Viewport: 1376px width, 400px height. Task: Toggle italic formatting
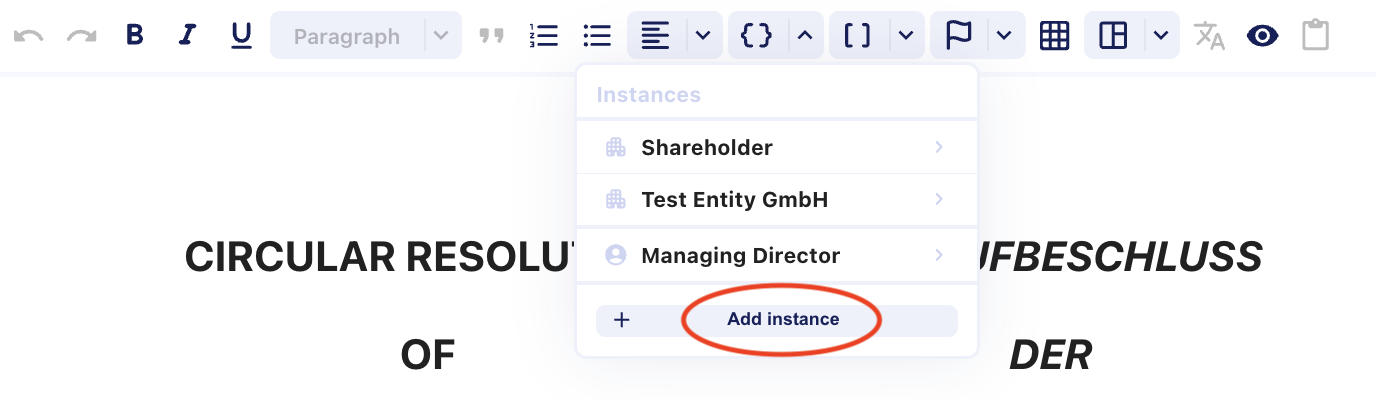(x=188, y=36)
